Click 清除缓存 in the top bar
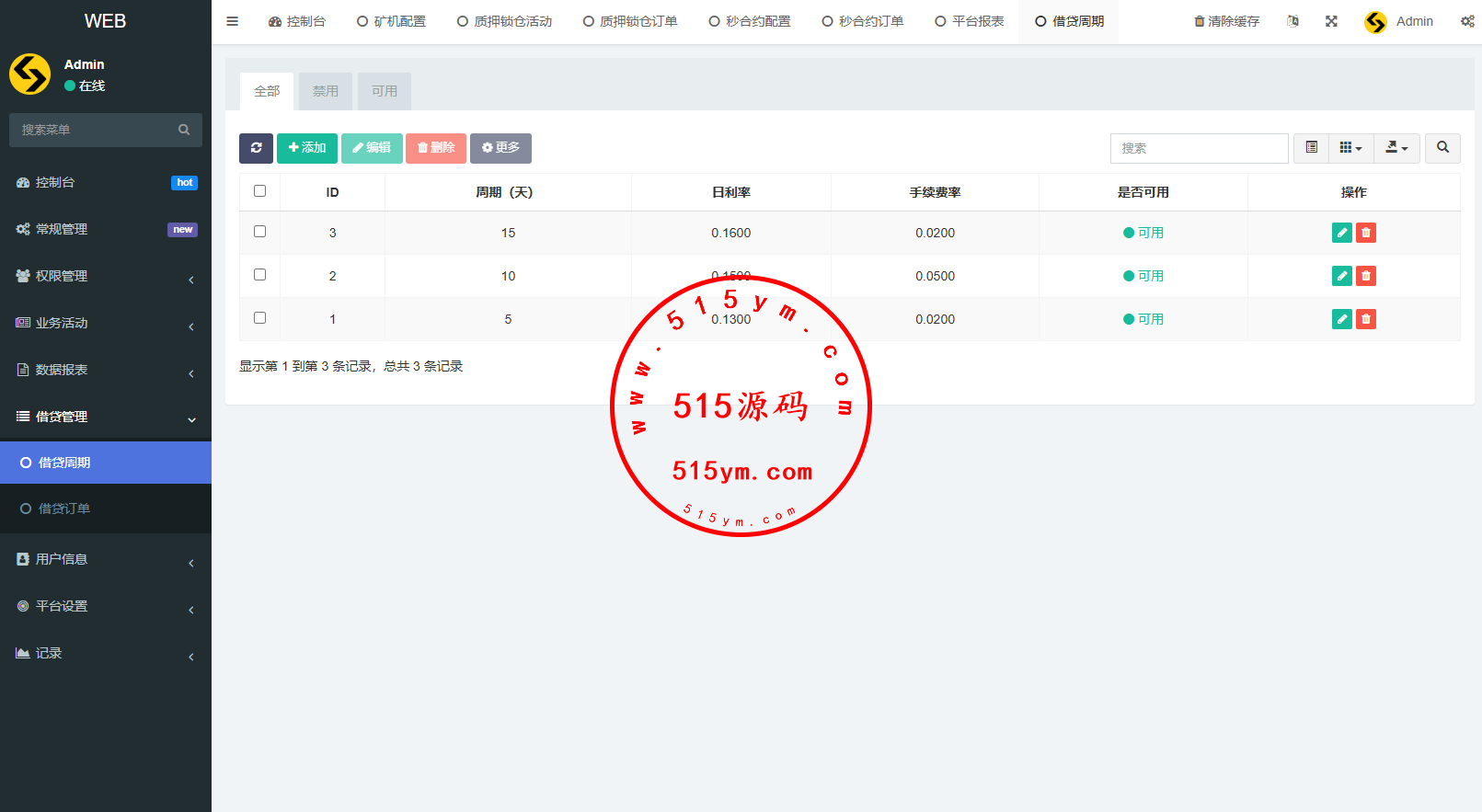 [1226, 21]
